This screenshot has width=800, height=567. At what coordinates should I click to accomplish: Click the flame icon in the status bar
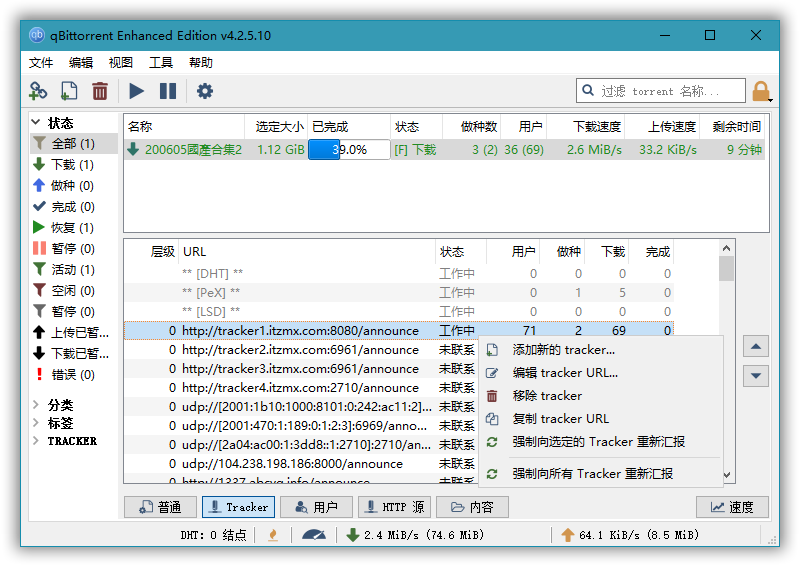pyautogui.click(x=273, y=535)
